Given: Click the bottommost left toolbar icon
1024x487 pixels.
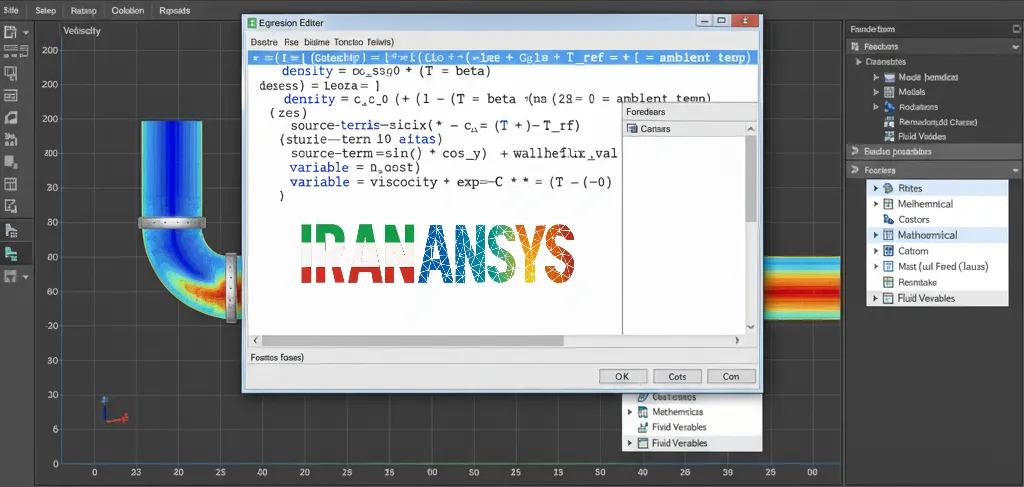Looking at the screenshot, I should click(10, 276).
